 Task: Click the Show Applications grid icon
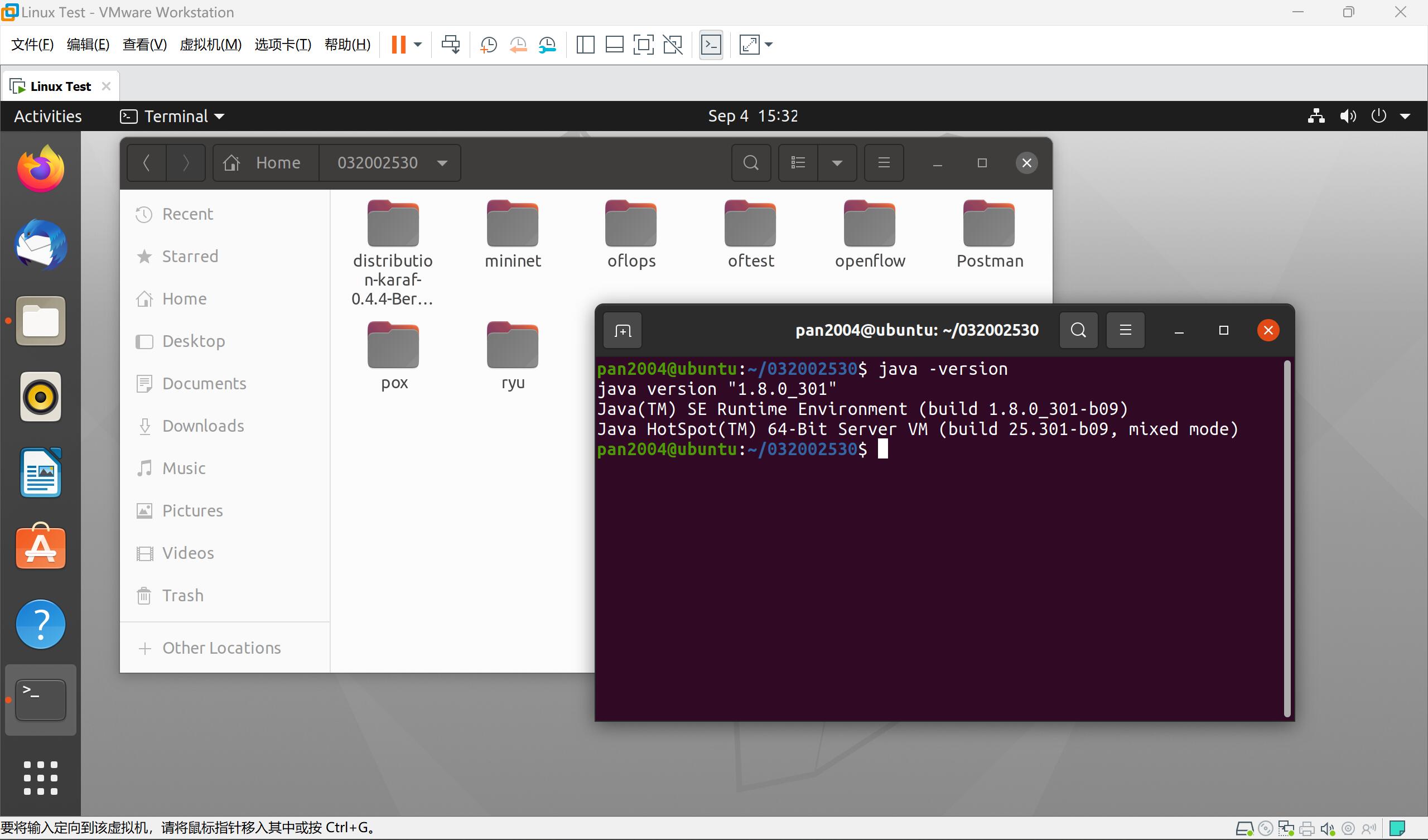point(40,778)
